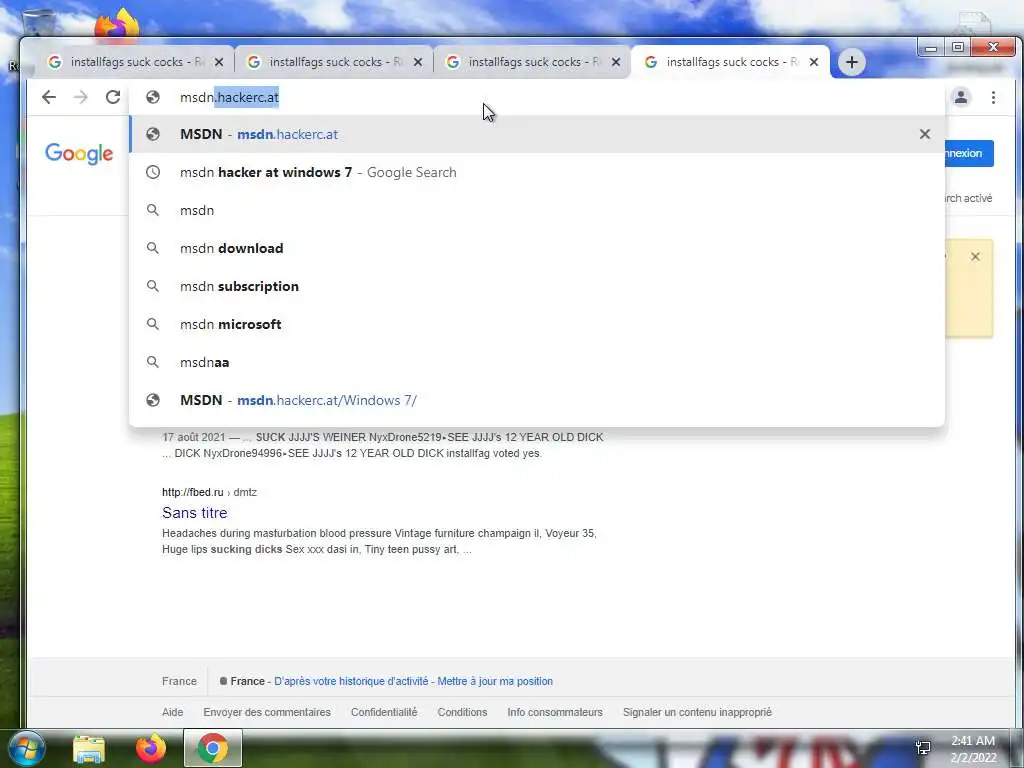Click the globe icon in the address bar
Image resolution: width=1024 pixels, height=768 pixels.
[153, 97]
